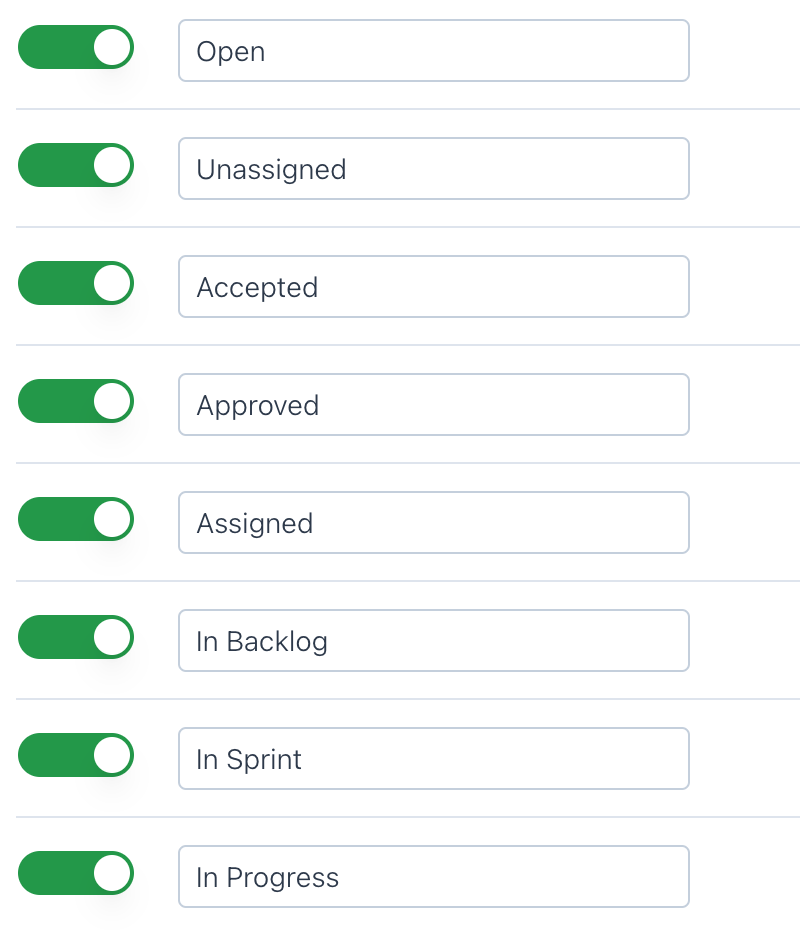Turn off the Accepted status switch
The width and height of the screenshot is (800, 930).
pos(75,283)
